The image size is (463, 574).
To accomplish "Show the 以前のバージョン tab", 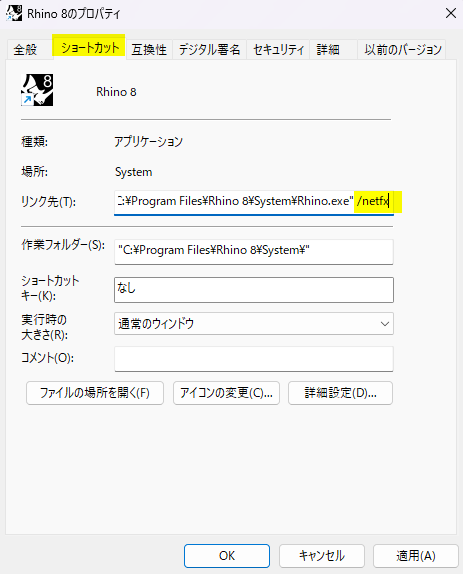I will pyautogui.click(x=403, y=49).
